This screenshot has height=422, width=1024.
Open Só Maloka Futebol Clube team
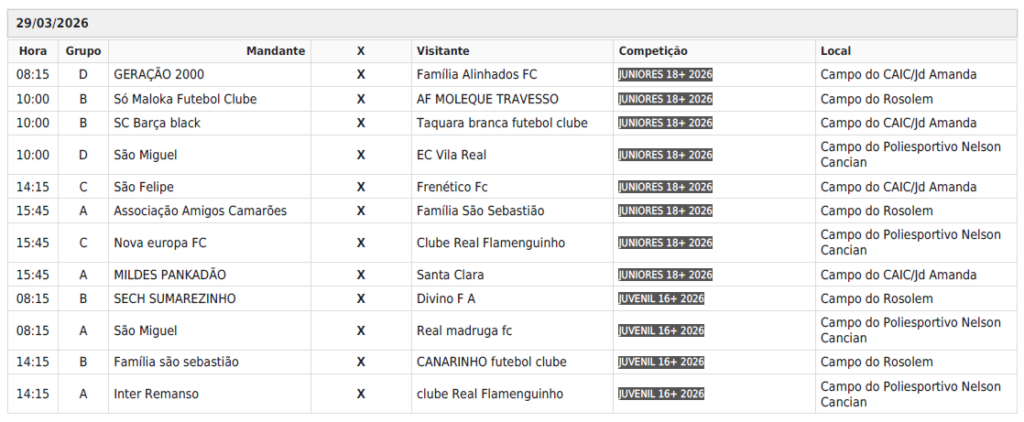[x=185, y=99]
